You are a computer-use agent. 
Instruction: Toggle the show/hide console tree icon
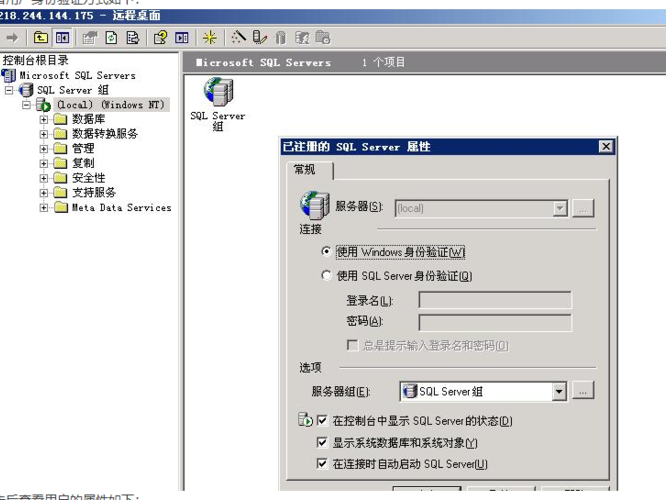coord(62,38)
